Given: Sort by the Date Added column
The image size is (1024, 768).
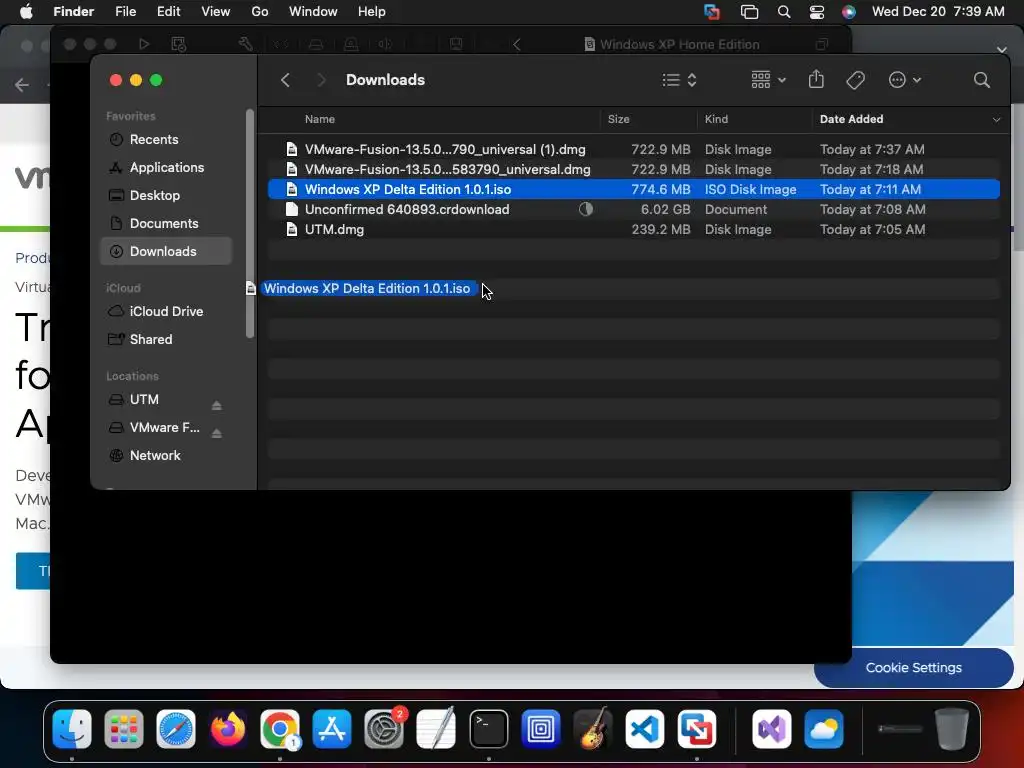Looking at the screenshot, I should coord(851,119).
